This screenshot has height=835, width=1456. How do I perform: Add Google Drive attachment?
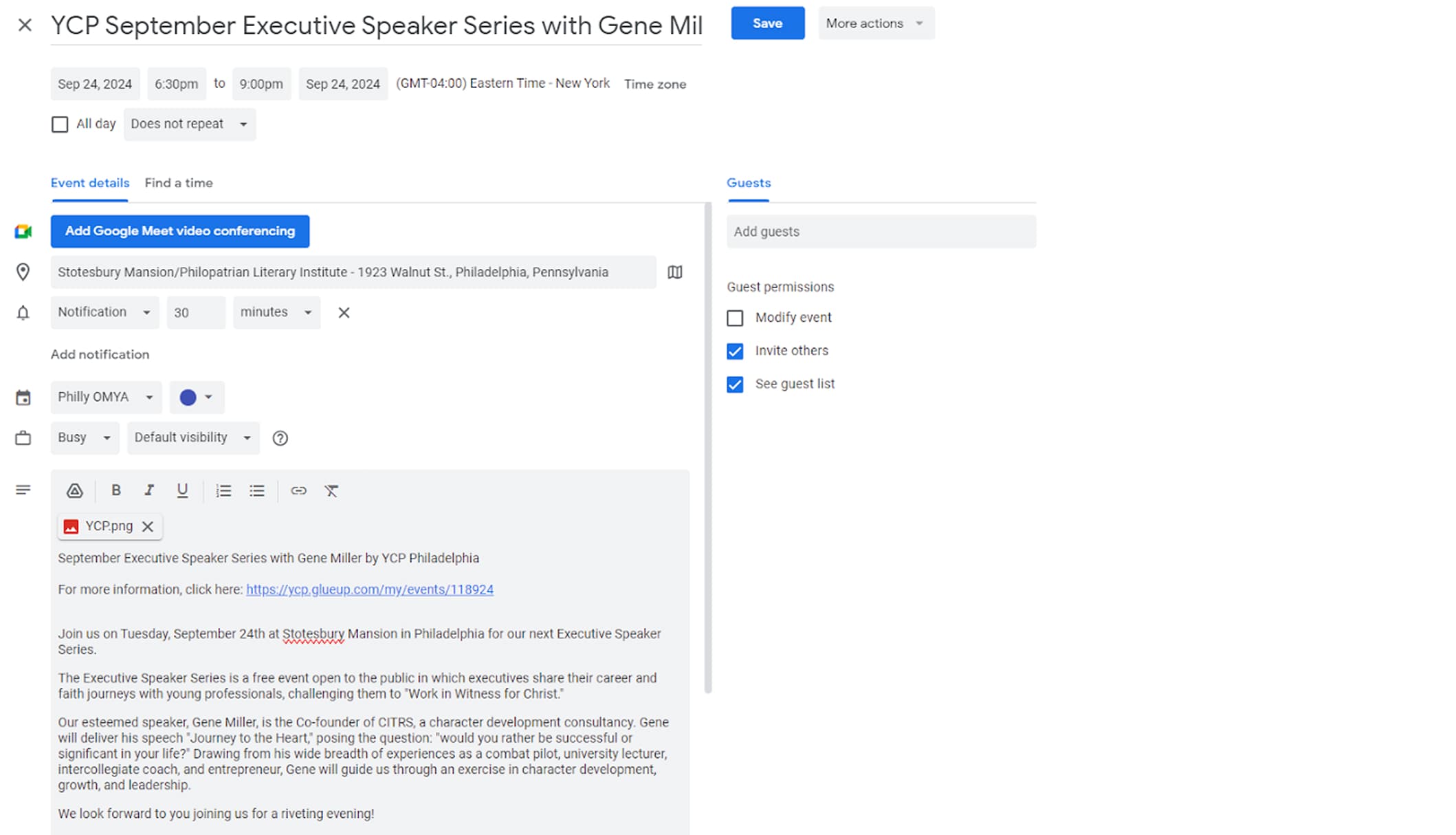tap(74, 490)
